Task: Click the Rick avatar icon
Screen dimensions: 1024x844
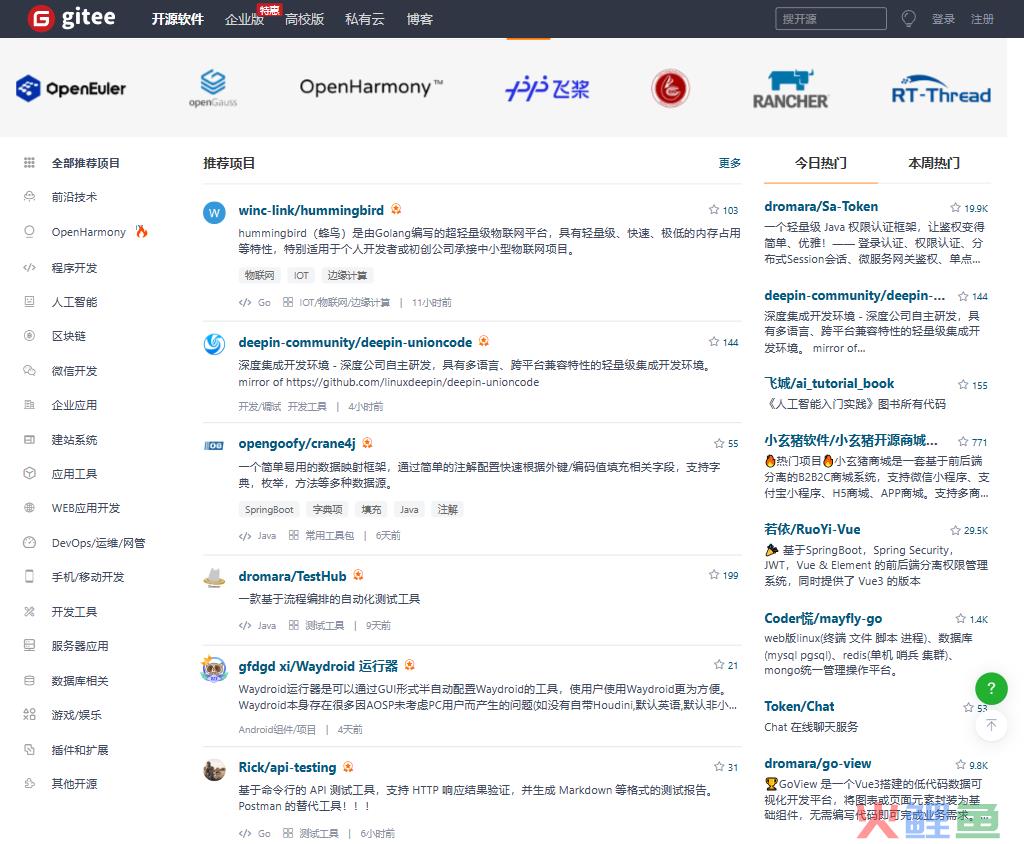Action: click(214, 770)
